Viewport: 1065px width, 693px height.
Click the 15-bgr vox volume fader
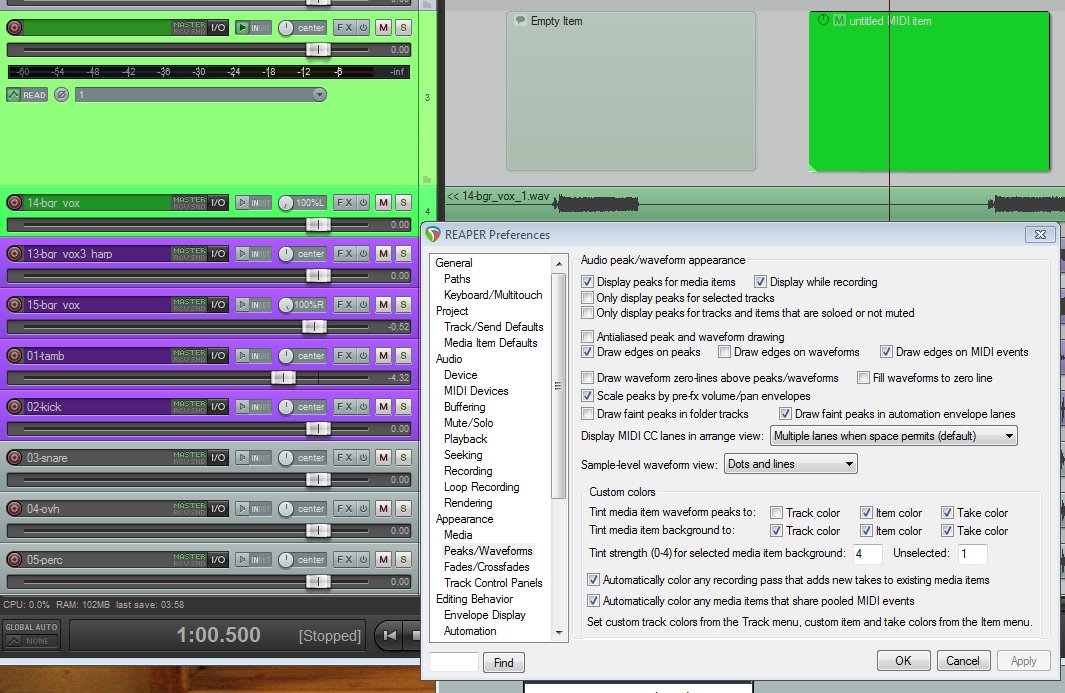tap(314, 326)
